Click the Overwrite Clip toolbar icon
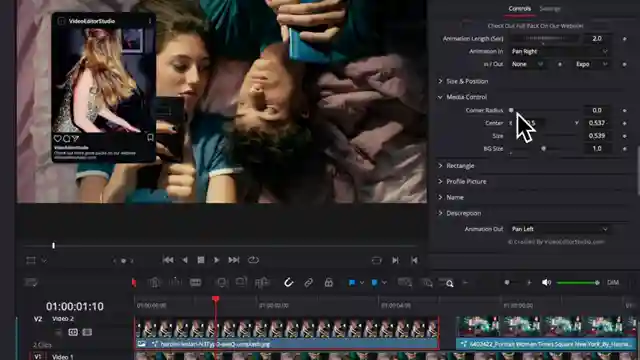This screenshot has width=640, height=360. pyautogui.click(x=241, y=282)
